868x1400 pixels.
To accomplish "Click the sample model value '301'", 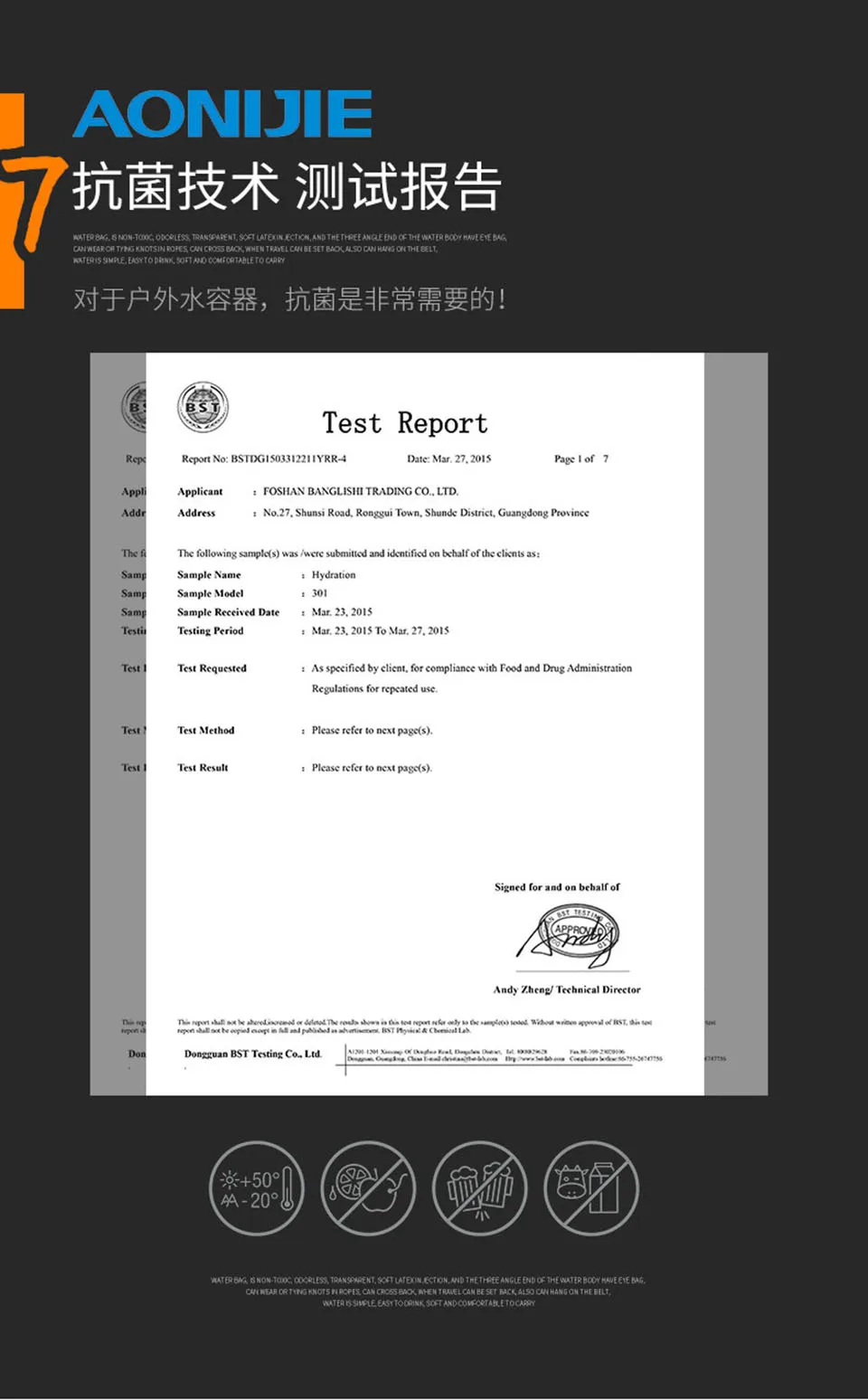I will pyautogui.click(x=319, y=593).
